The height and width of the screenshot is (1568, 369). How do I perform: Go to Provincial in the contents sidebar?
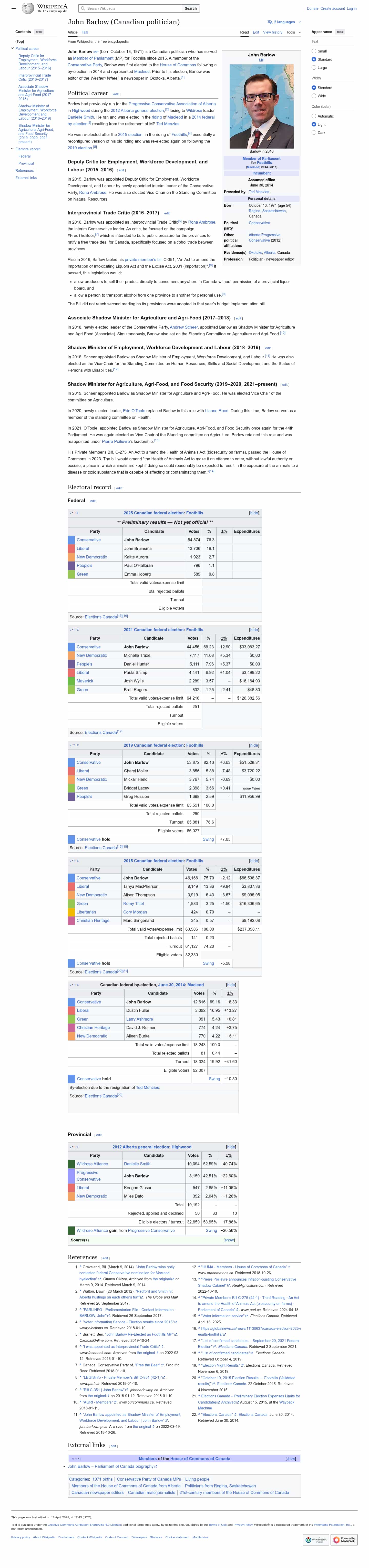(26, 163)
